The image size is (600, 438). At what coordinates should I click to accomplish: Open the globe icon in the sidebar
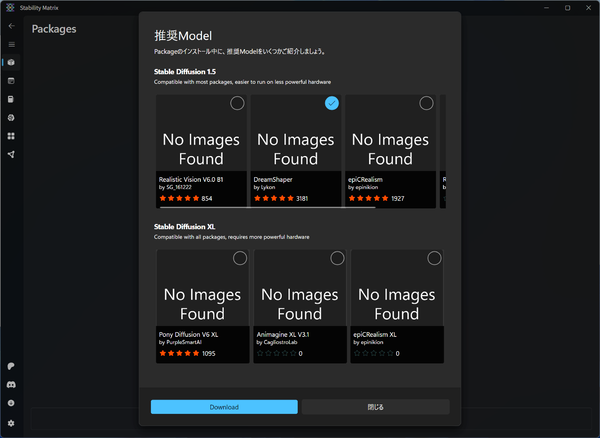[x=11, y=118]
